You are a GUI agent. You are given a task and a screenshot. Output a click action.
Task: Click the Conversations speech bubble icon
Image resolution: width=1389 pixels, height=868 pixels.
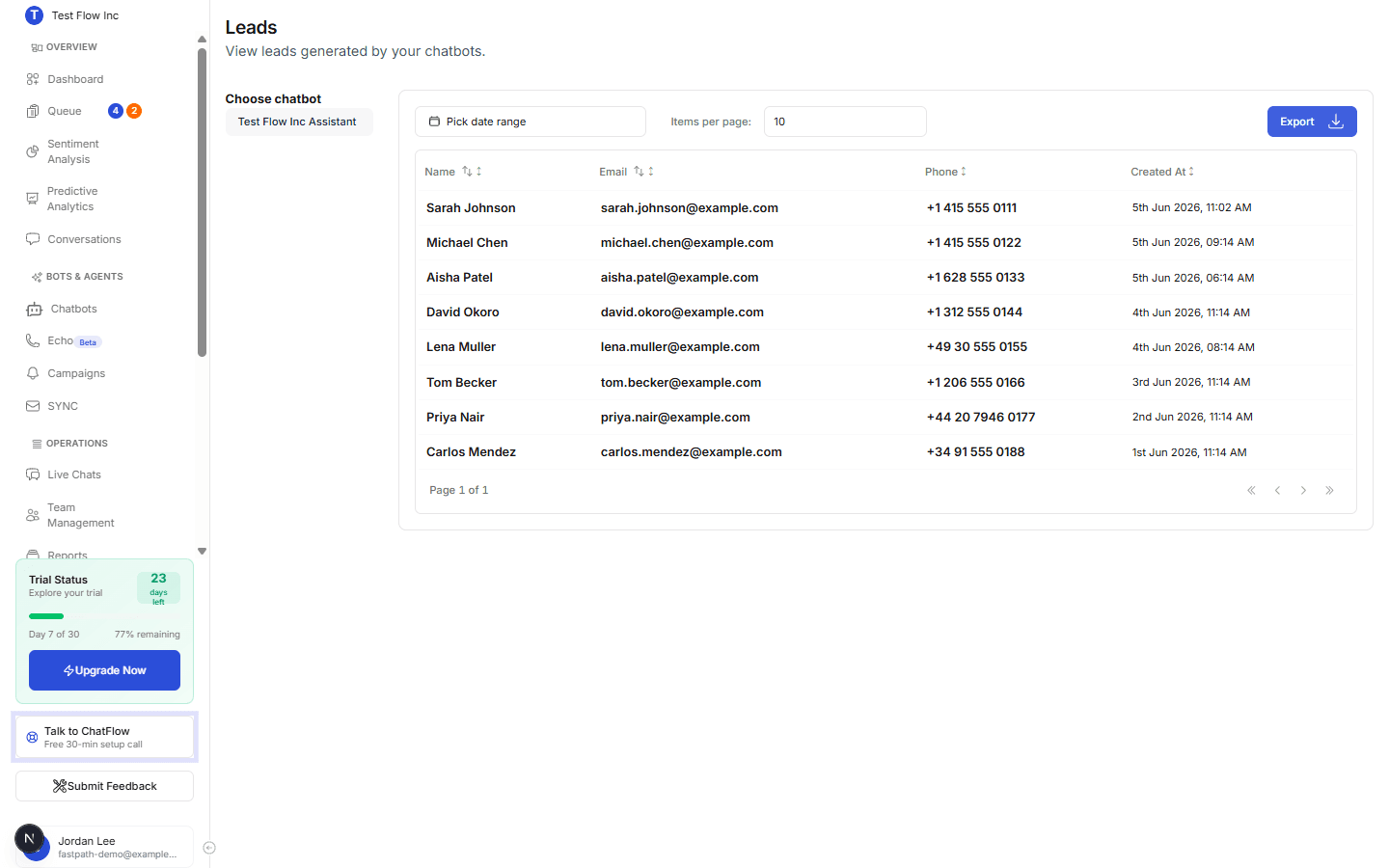point(33,239)
